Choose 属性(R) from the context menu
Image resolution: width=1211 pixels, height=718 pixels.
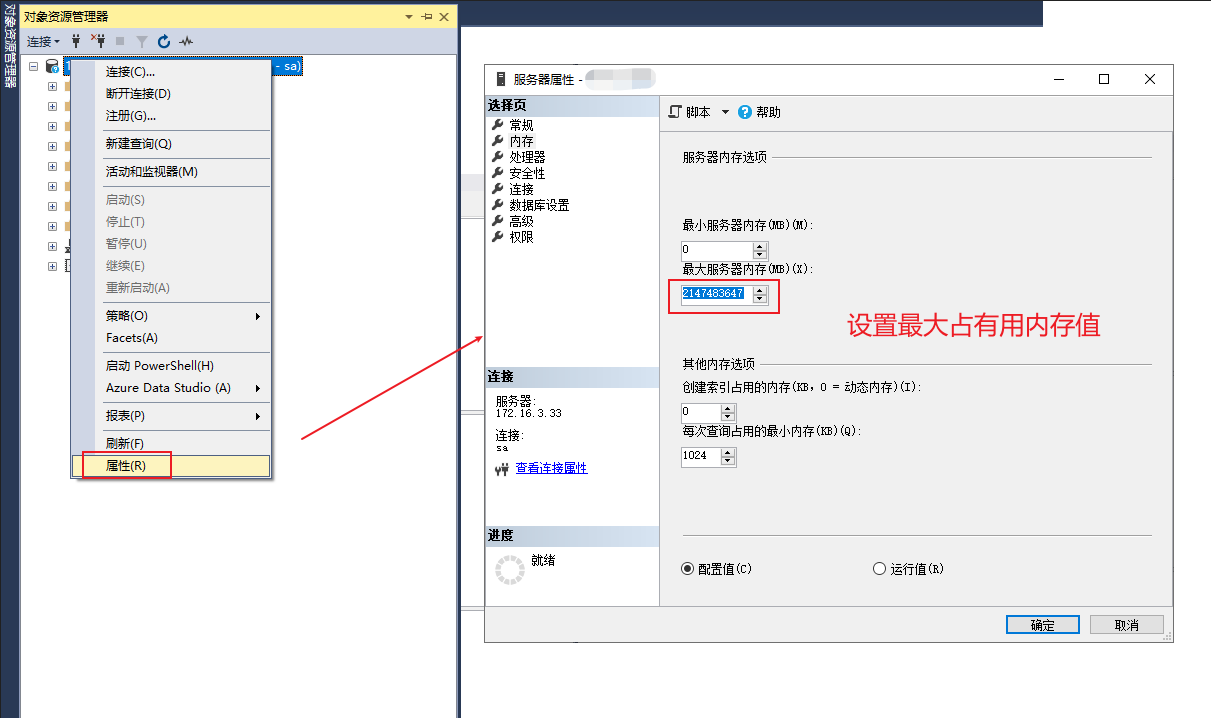point(126,466)
